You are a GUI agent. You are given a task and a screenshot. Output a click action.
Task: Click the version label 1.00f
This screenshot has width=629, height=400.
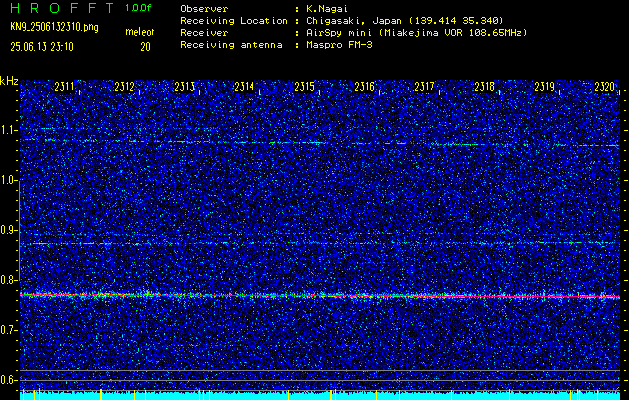(x=138, y=8)
